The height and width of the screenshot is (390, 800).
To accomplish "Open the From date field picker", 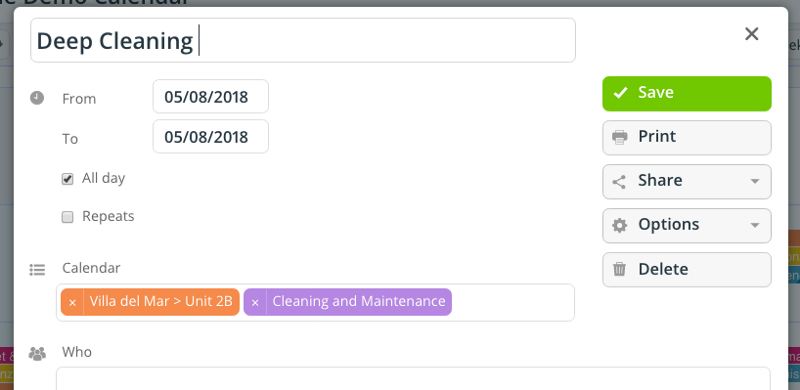I will click(211, 96).
